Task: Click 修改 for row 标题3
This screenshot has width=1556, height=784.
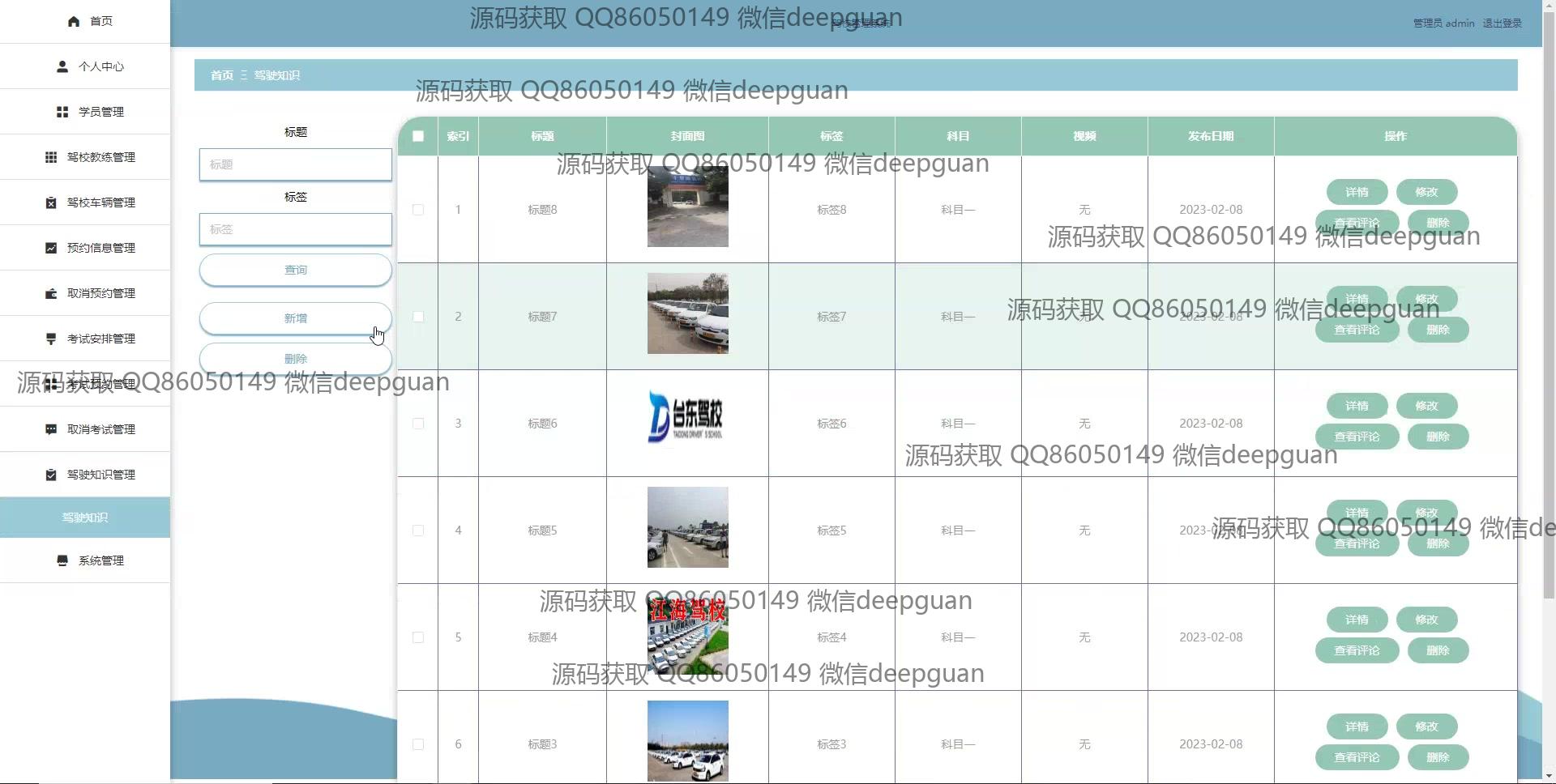Action: coord(1426,726)
